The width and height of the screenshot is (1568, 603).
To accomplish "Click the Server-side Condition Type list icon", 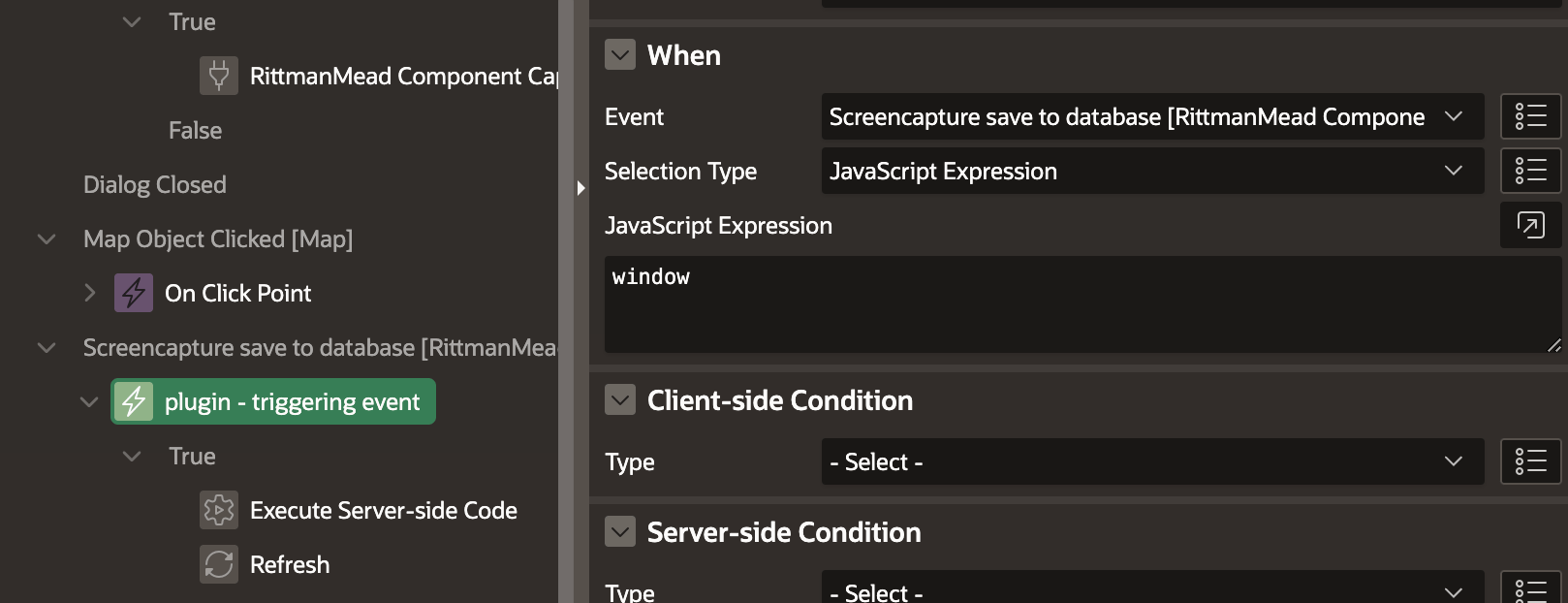I will [1531, 590].
